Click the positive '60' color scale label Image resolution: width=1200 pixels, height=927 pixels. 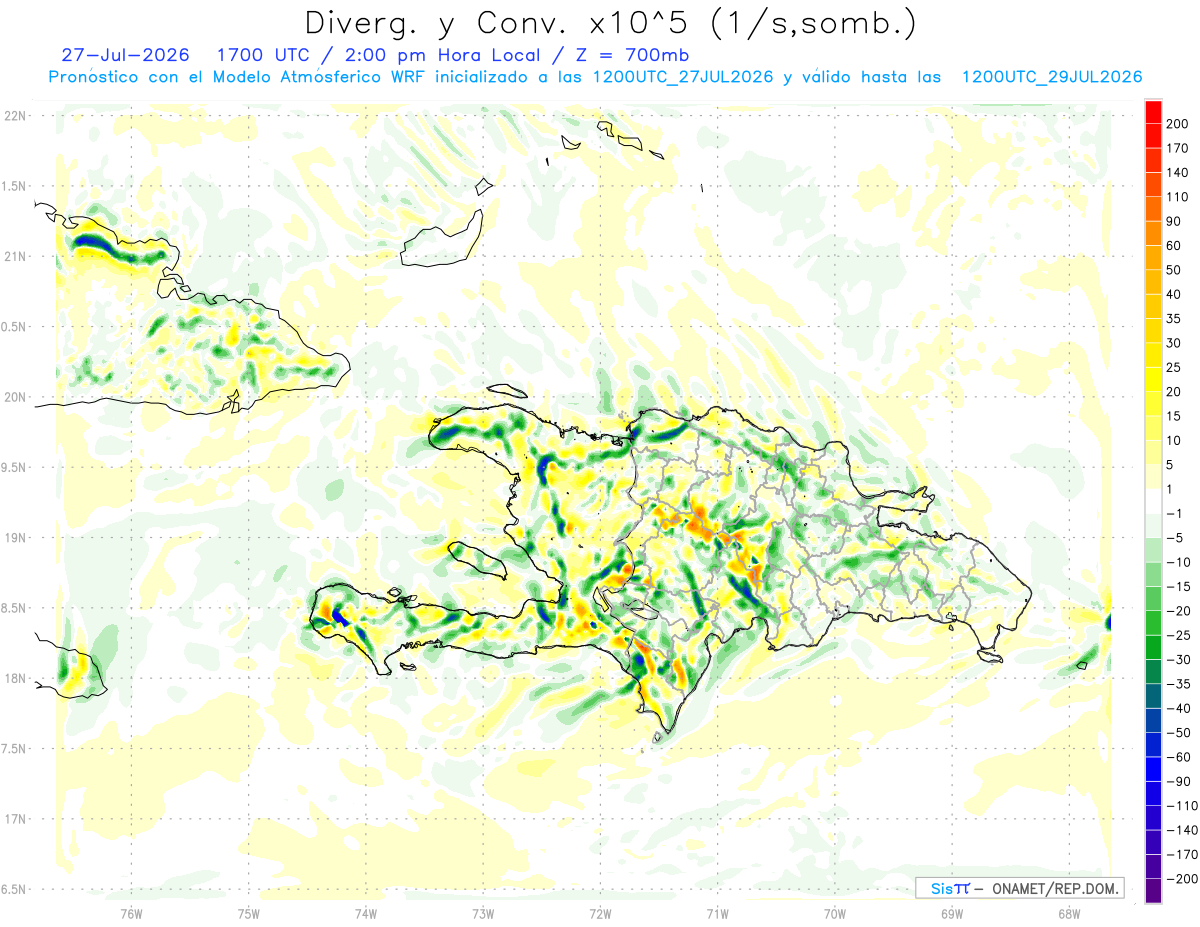point(1174,246)
